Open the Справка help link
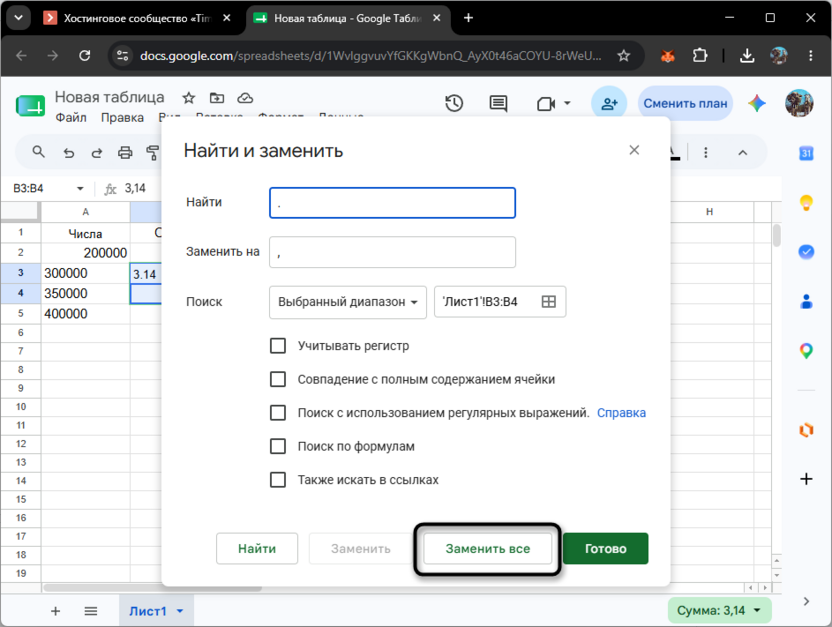Image resolution: width=832 pixels, height=627 pixels. point(621,413)
